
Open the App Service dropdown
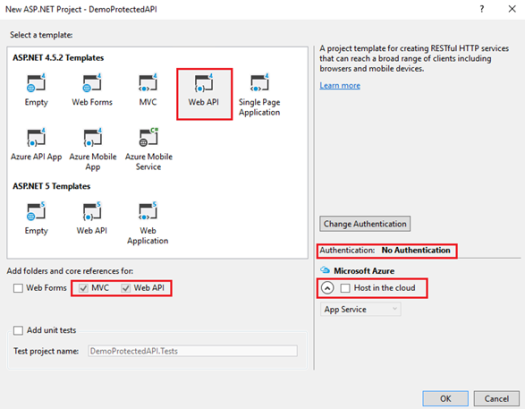click(360, 309)
